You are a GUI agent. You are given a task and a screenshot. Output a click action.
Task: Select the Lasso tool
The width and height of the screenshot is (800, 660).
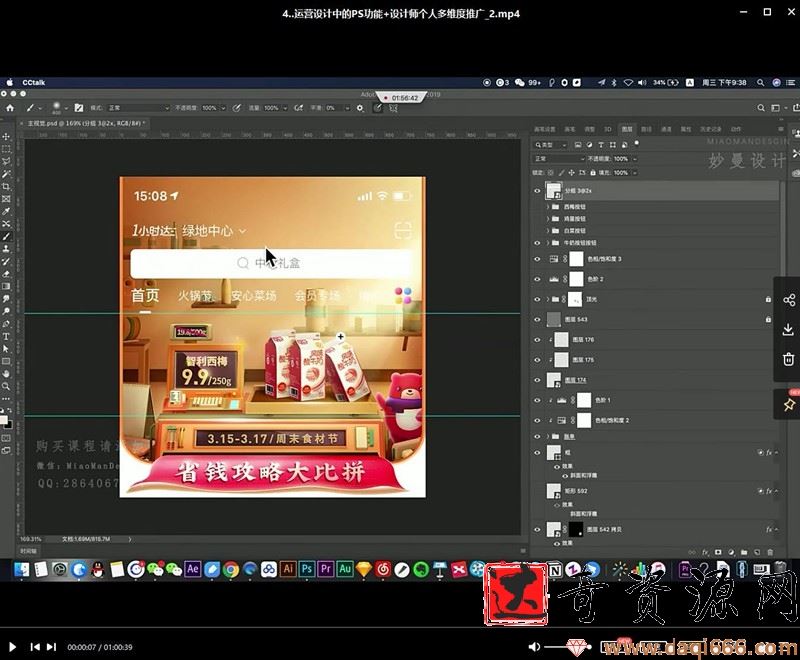6,162
